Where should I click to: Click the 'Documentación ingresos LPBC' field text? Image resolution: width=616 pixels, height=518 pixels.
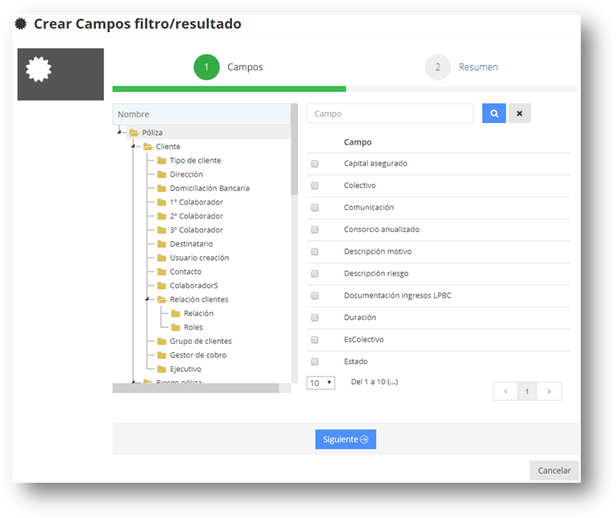click(398, 295)
